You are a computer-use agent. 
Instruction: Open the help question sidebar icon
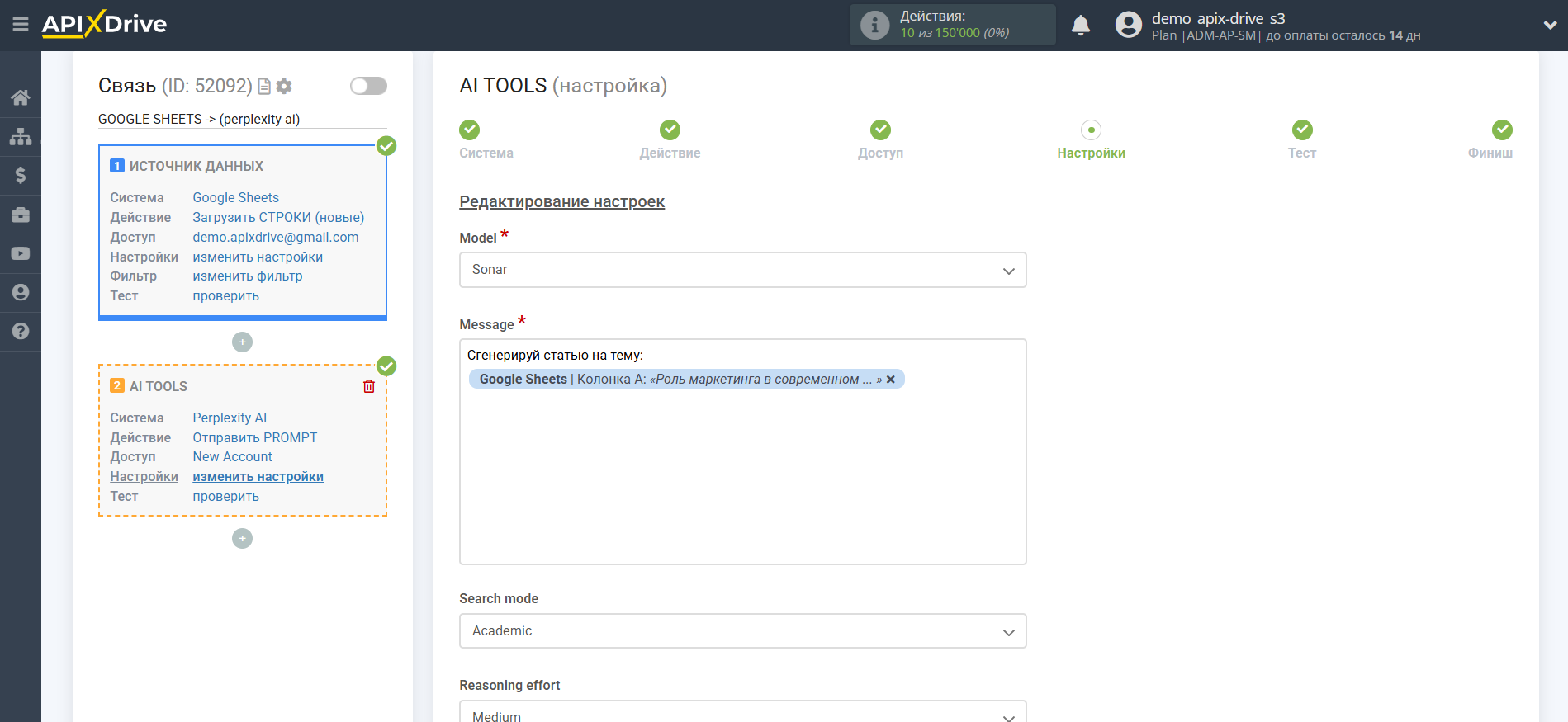(x=21, y=331)
